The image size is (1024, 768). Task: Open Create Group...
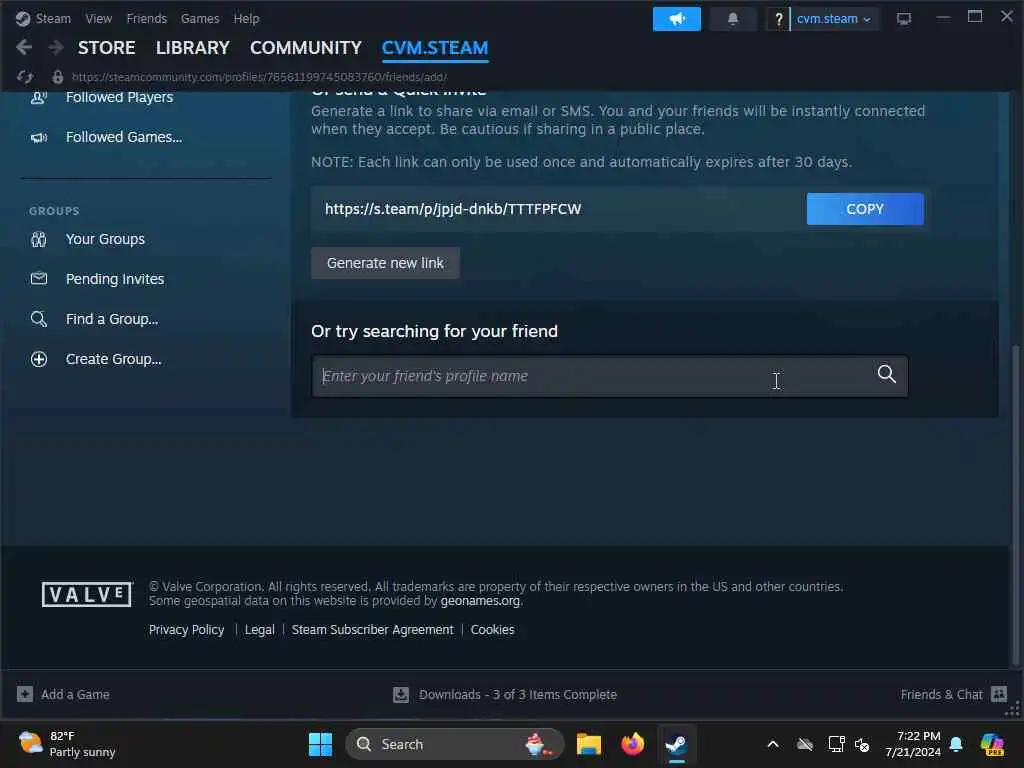(114, 359)
